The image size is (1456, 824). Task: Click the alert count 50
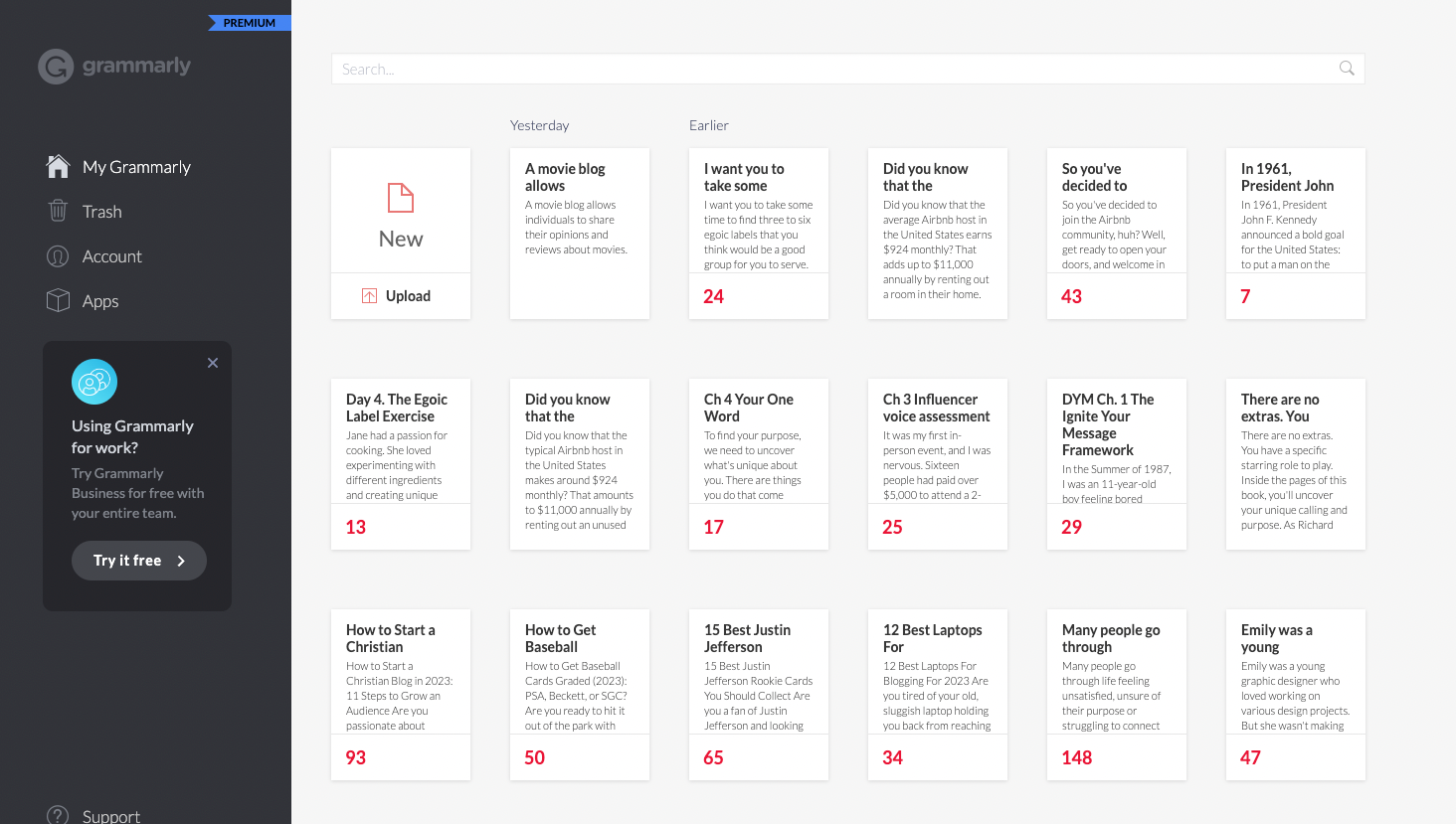[535, 757]
